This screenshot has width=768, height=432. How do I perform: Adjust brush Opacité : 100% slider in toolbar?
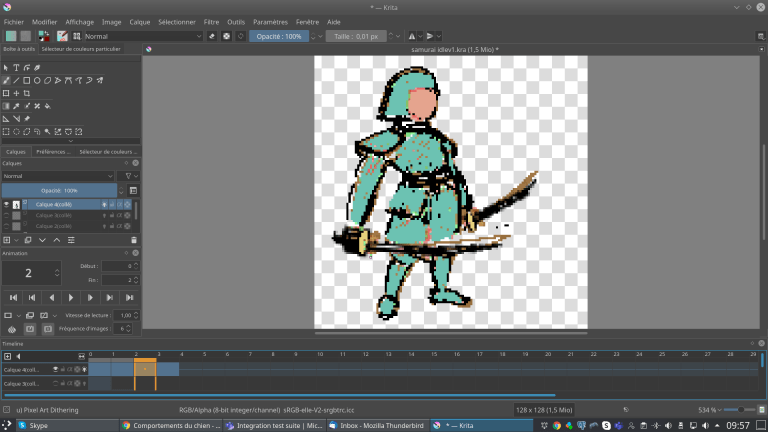[x=279, y=36]
